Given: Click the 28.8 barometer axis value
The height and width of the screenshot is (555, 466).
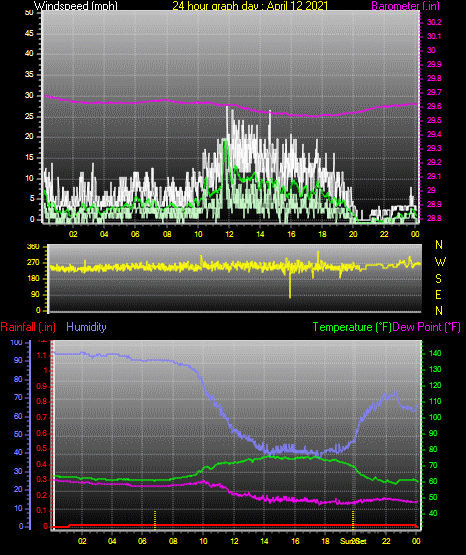Looking at the screenshot, I should tap(434, 218).
